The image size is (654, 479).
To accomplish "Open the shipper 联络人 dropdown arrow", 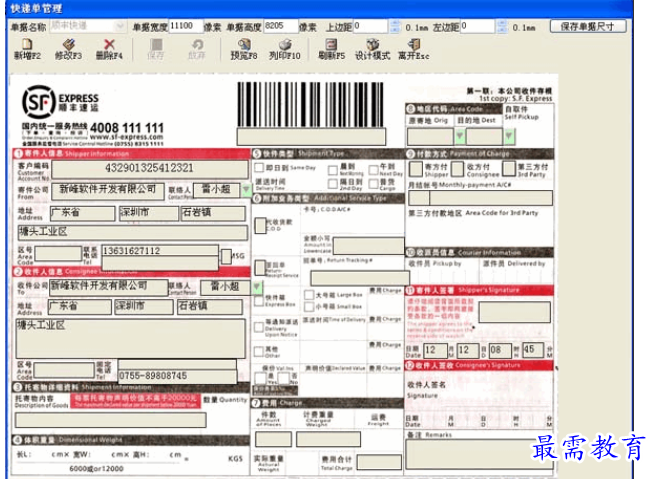I will pos(246,189).
